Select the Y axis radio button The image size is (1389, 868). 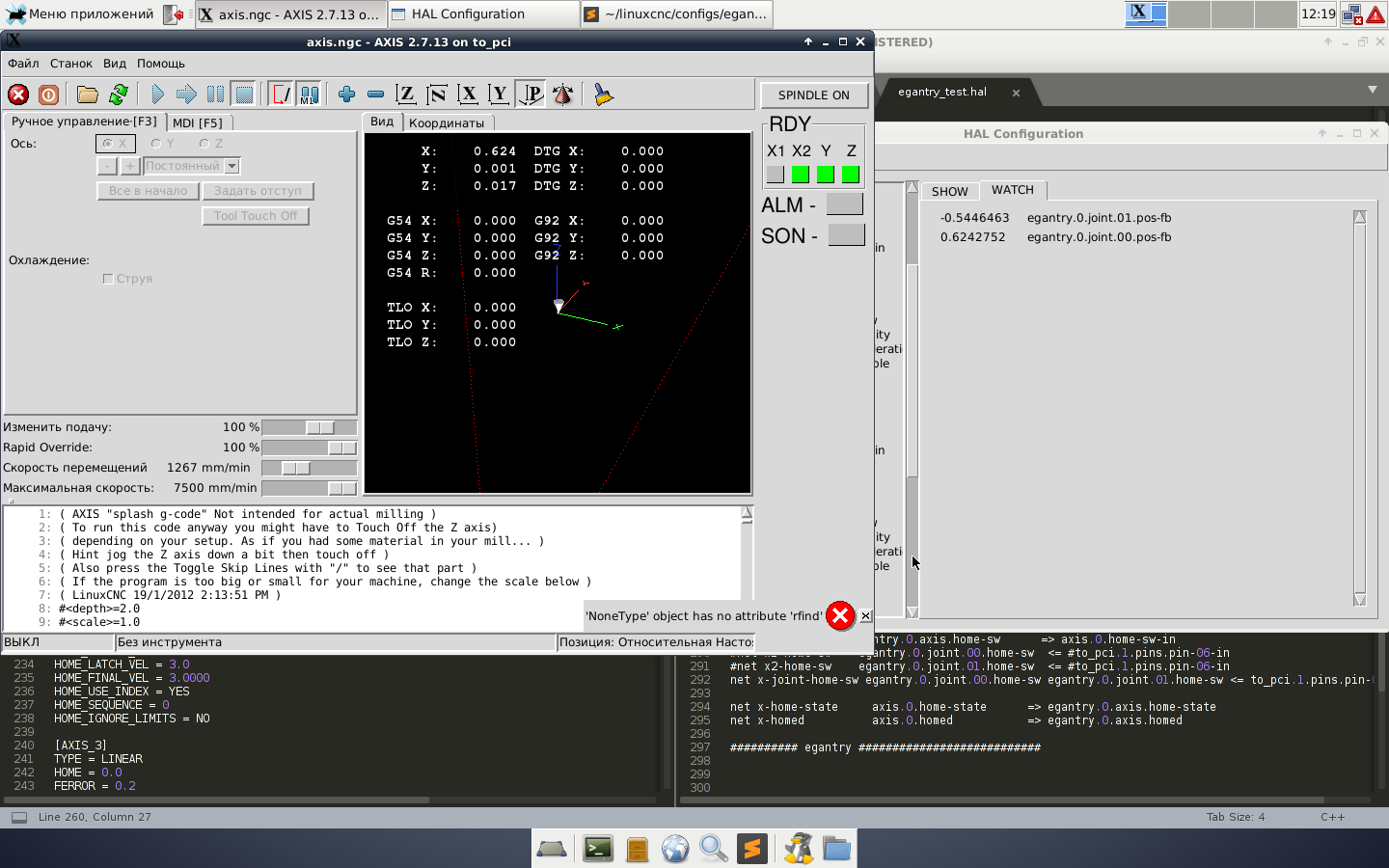click(156, 144)
